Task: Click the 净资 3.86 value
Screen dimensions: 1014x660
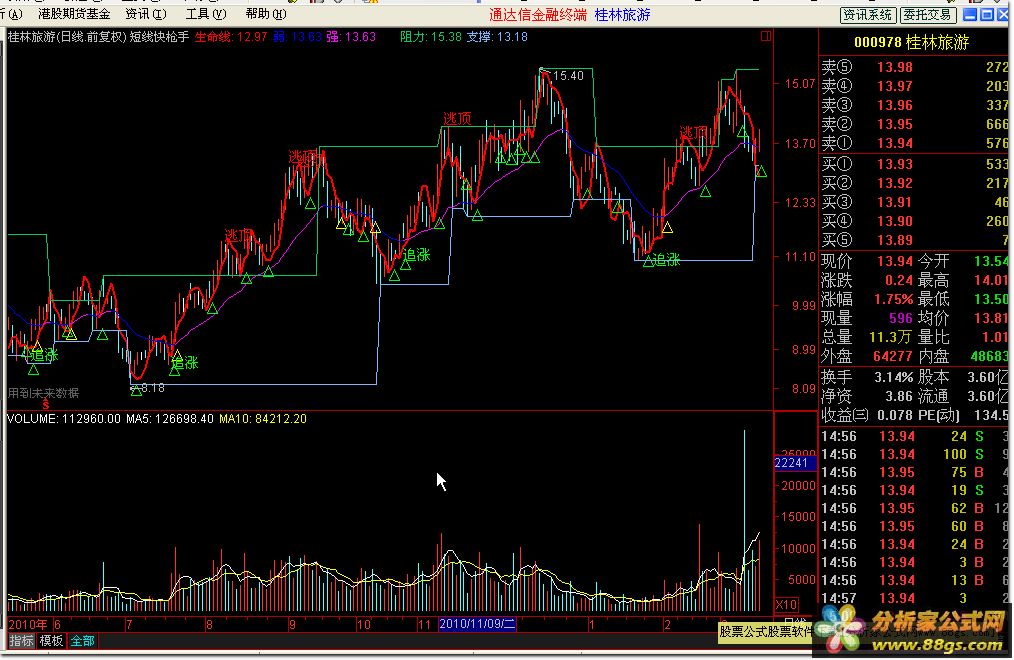Action: coord(898,396)
